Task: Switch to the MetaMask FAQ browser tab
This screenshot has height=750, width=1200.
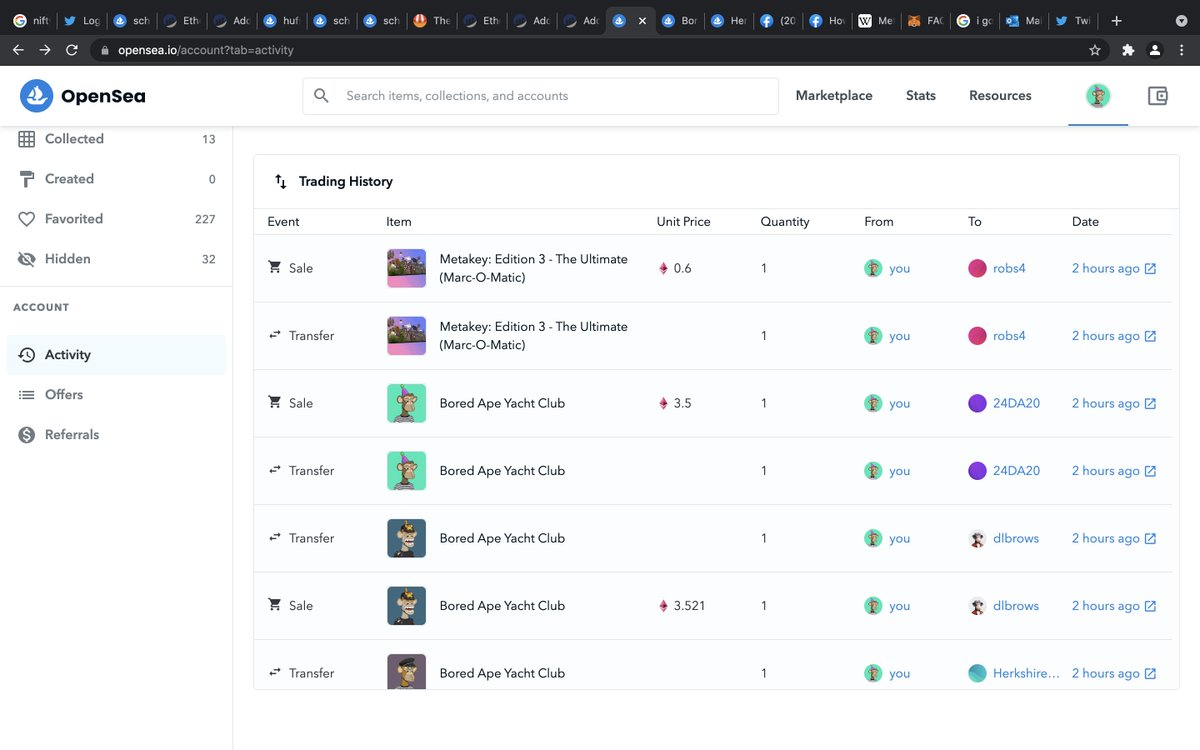Action: [925, 20]
